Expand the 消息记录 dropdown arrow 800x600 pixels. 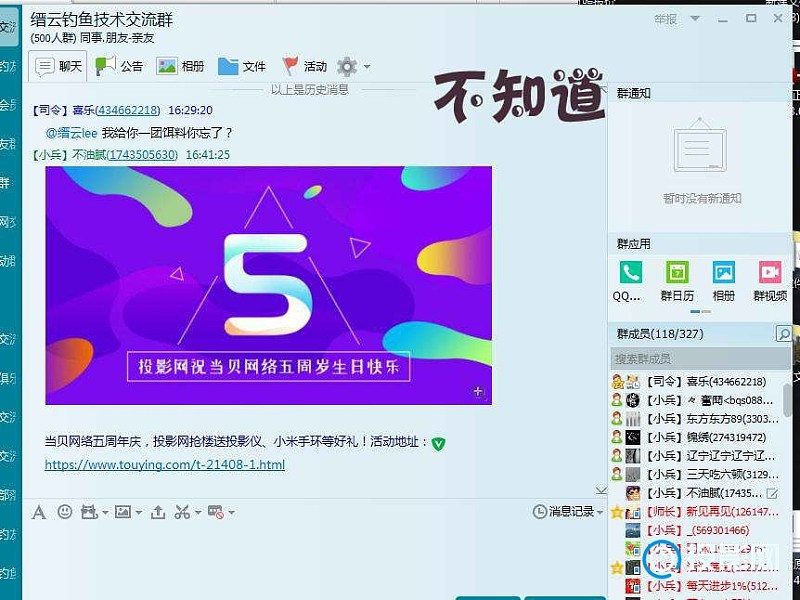[600, 512]
